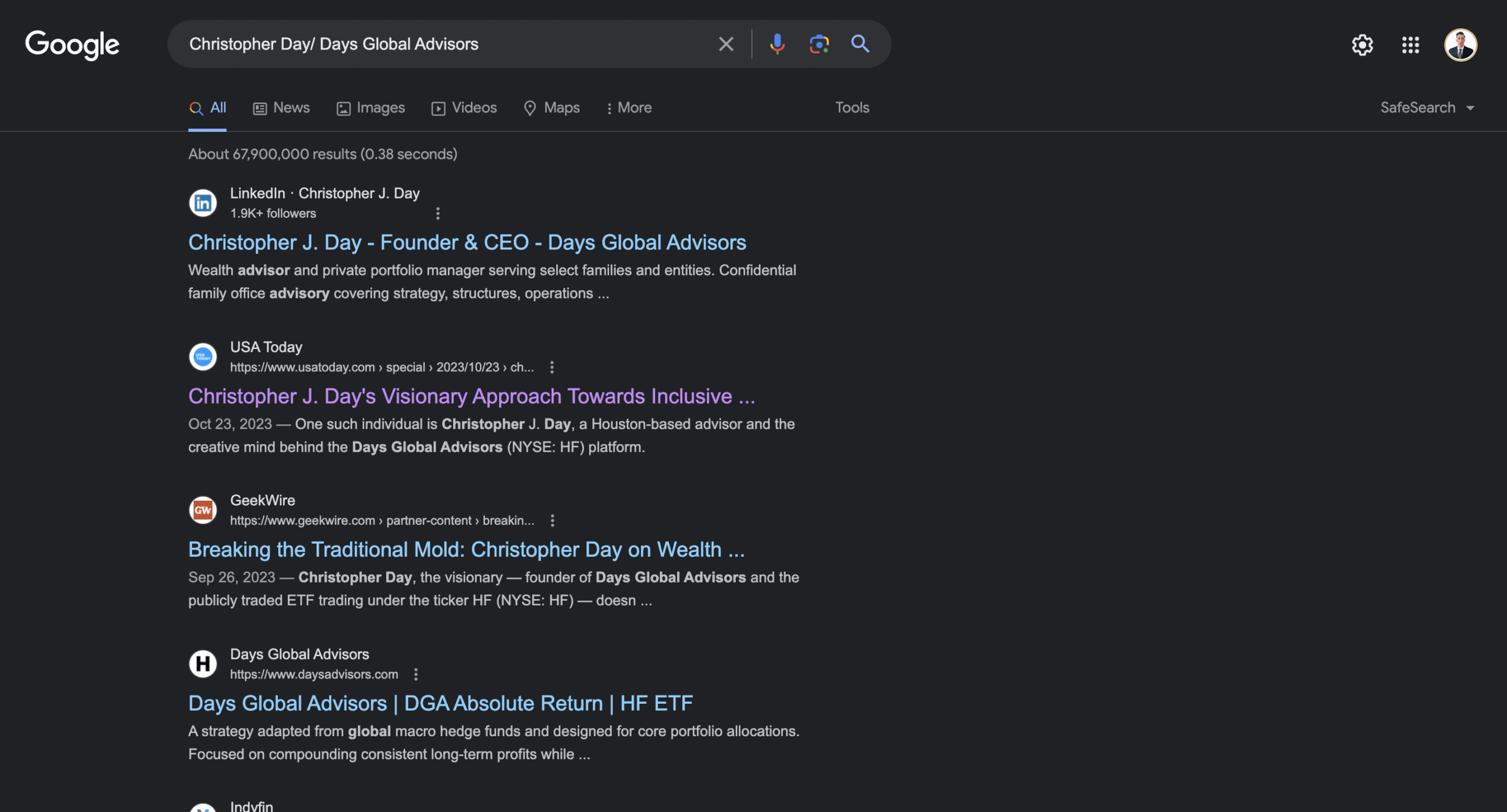Click the GeekWire favicon icon
Viewport: 1507px width, 812px height.
203,510
